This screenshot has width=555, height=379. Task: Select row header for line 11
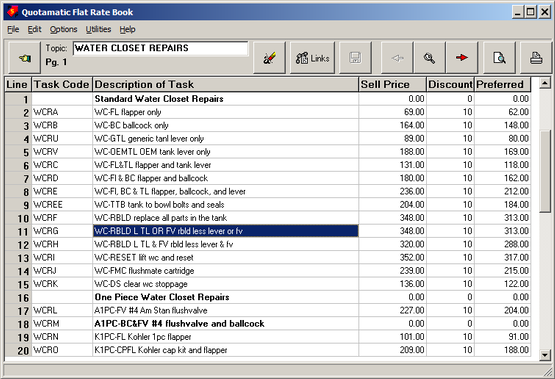coord(18,231)
